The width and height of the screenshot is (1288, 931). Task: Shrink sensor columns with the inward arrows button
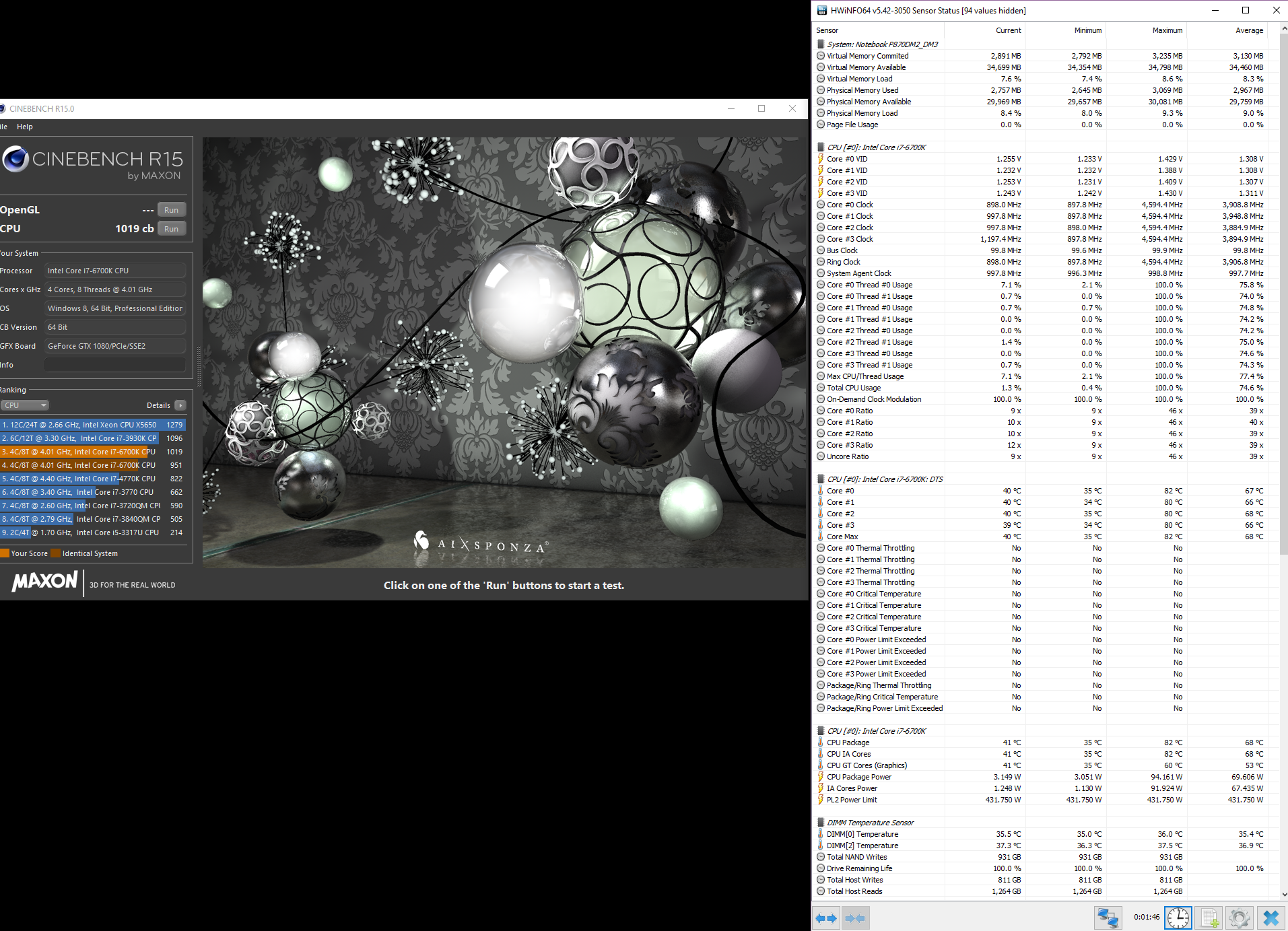855,918
